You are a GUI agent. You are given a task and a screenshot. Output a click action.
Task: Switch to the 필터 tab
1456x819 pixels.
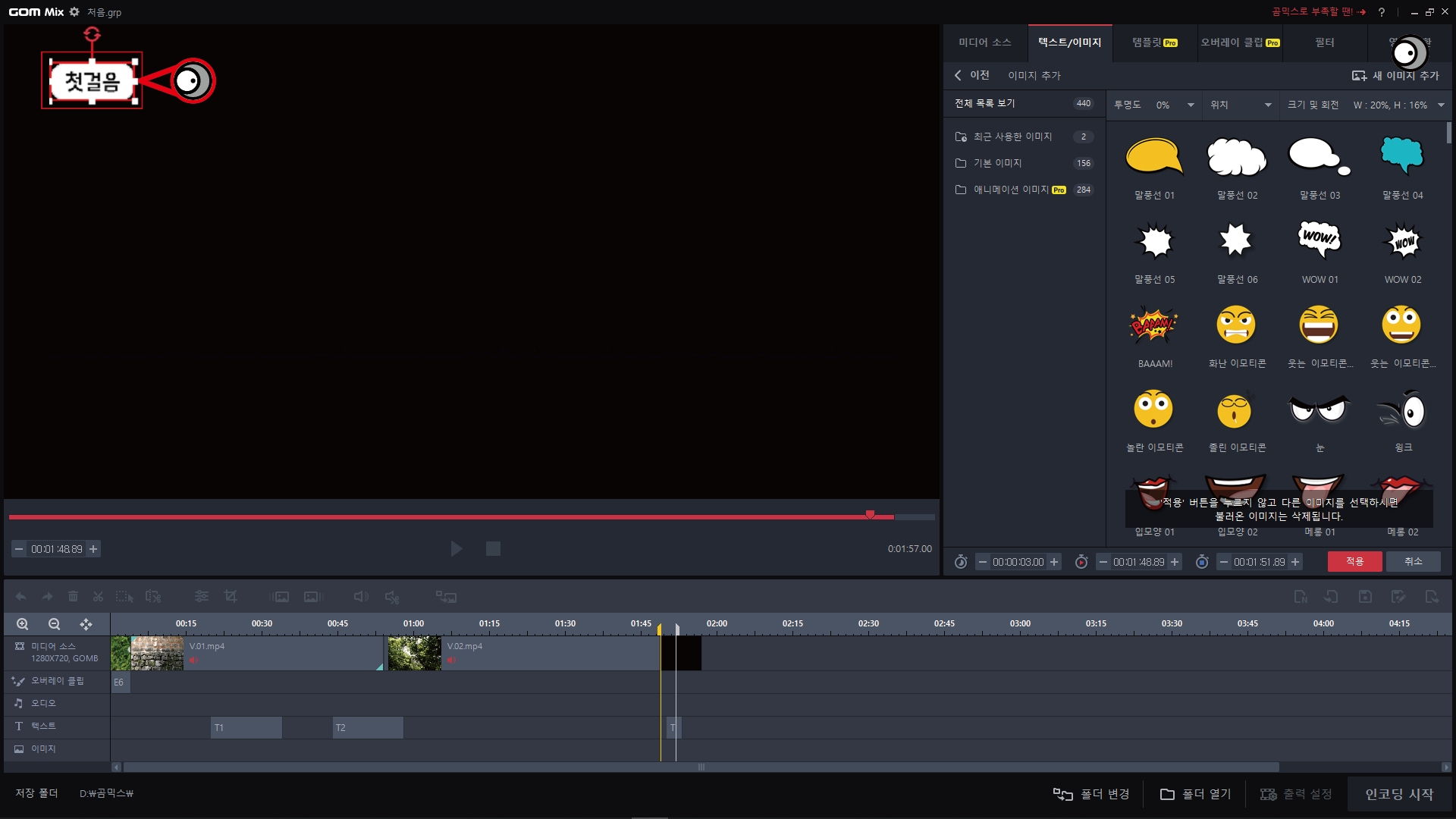[1324, 42]
